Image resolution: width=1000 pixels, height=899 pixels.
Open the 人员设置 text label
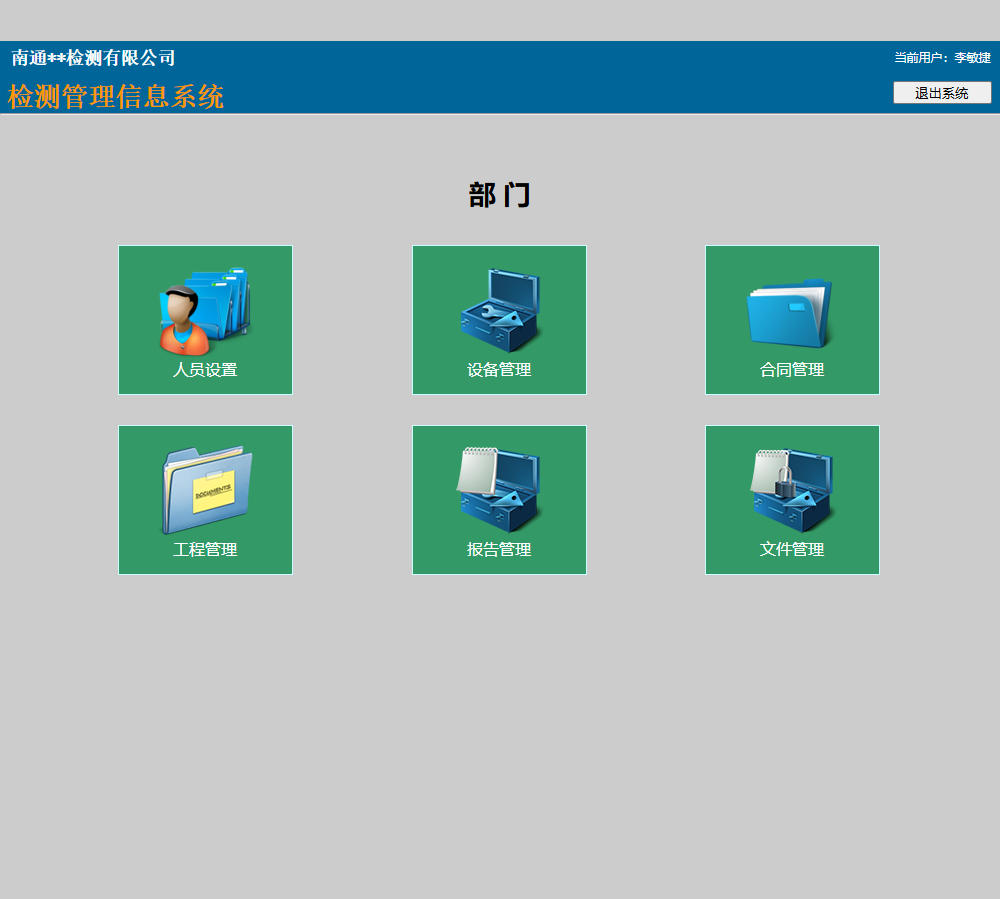pos(205,370)
